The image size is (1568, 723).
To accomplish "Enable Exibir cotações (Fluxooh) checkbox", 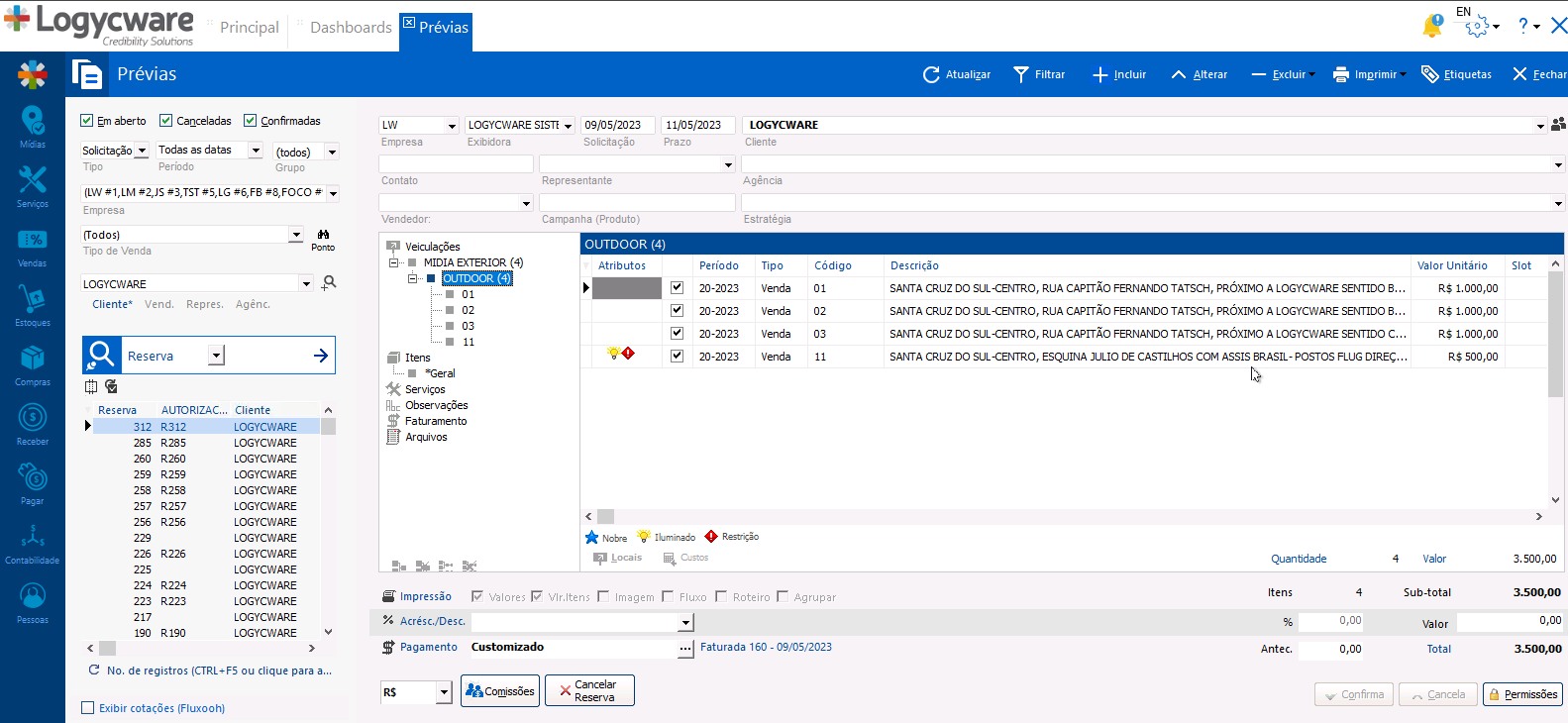I will pyautogui.click(x=88, y=708).
